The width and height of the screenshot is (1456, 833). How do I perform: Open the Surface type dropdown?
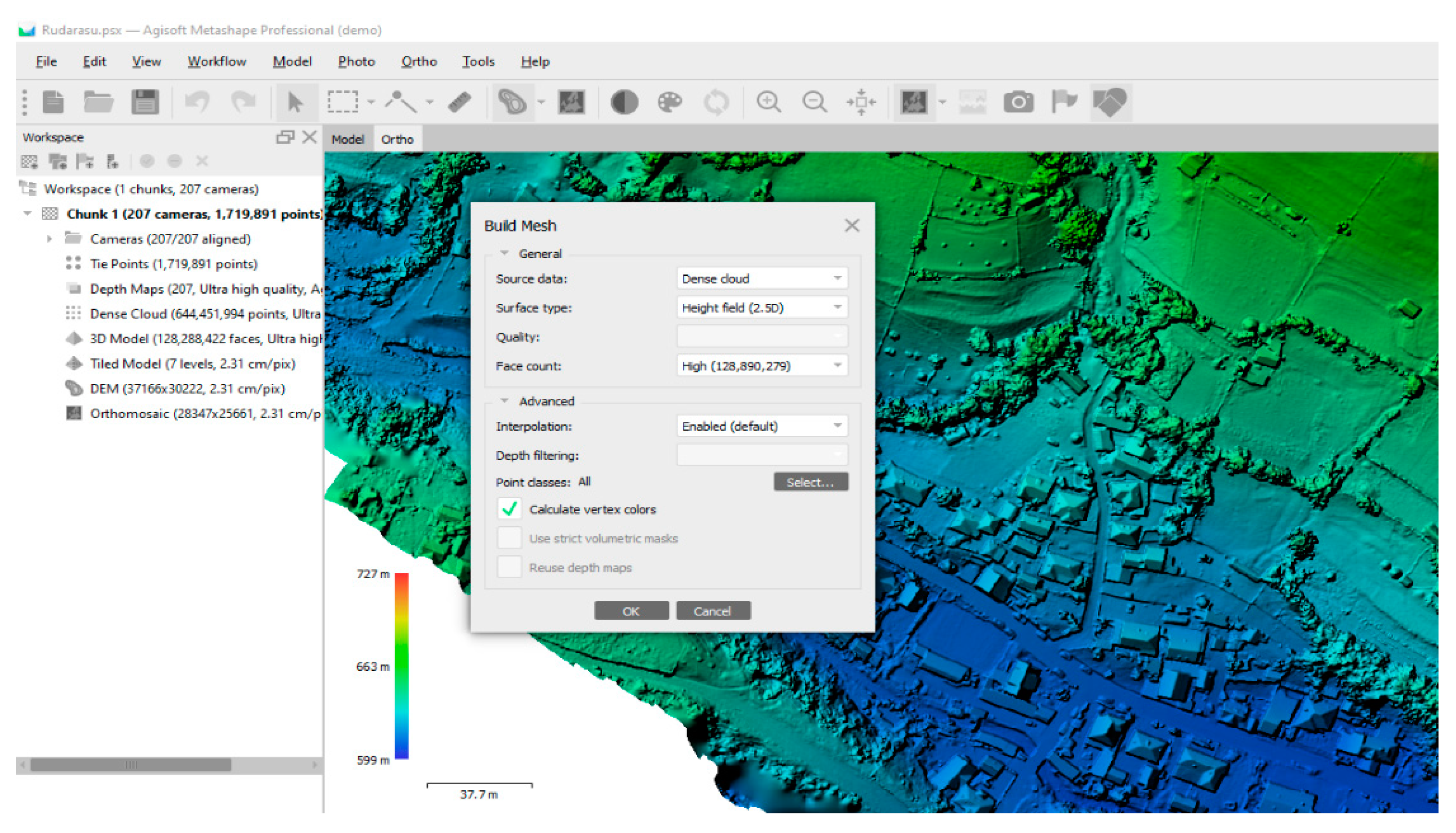pyautogui.click(x=761, y=308)
